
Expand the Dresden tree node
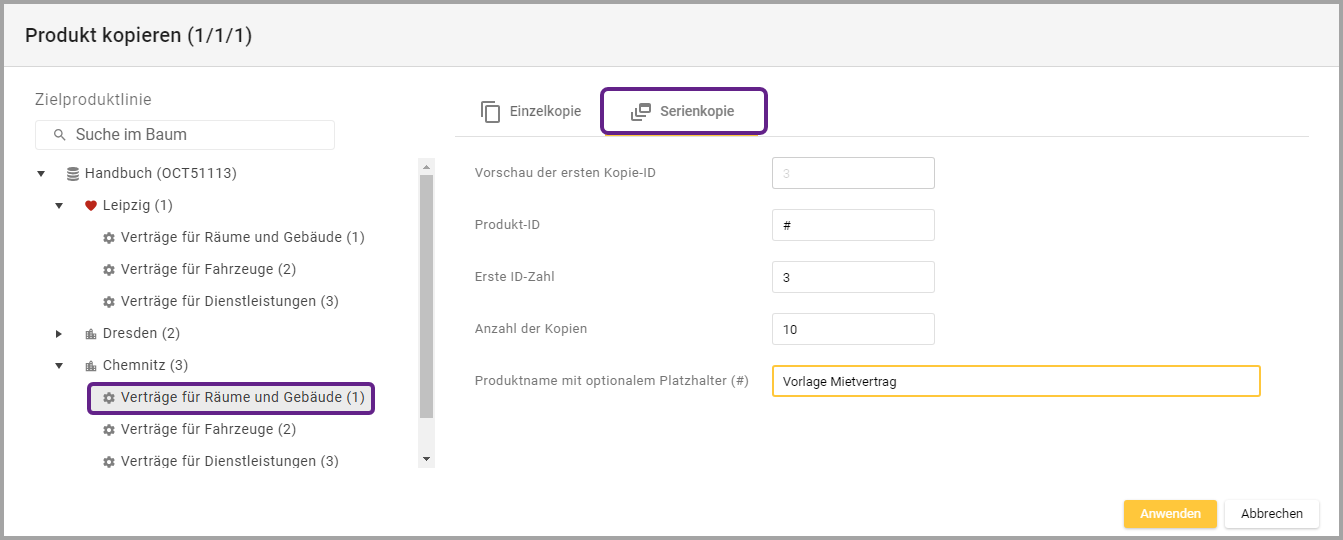click(x=59, y=334)
